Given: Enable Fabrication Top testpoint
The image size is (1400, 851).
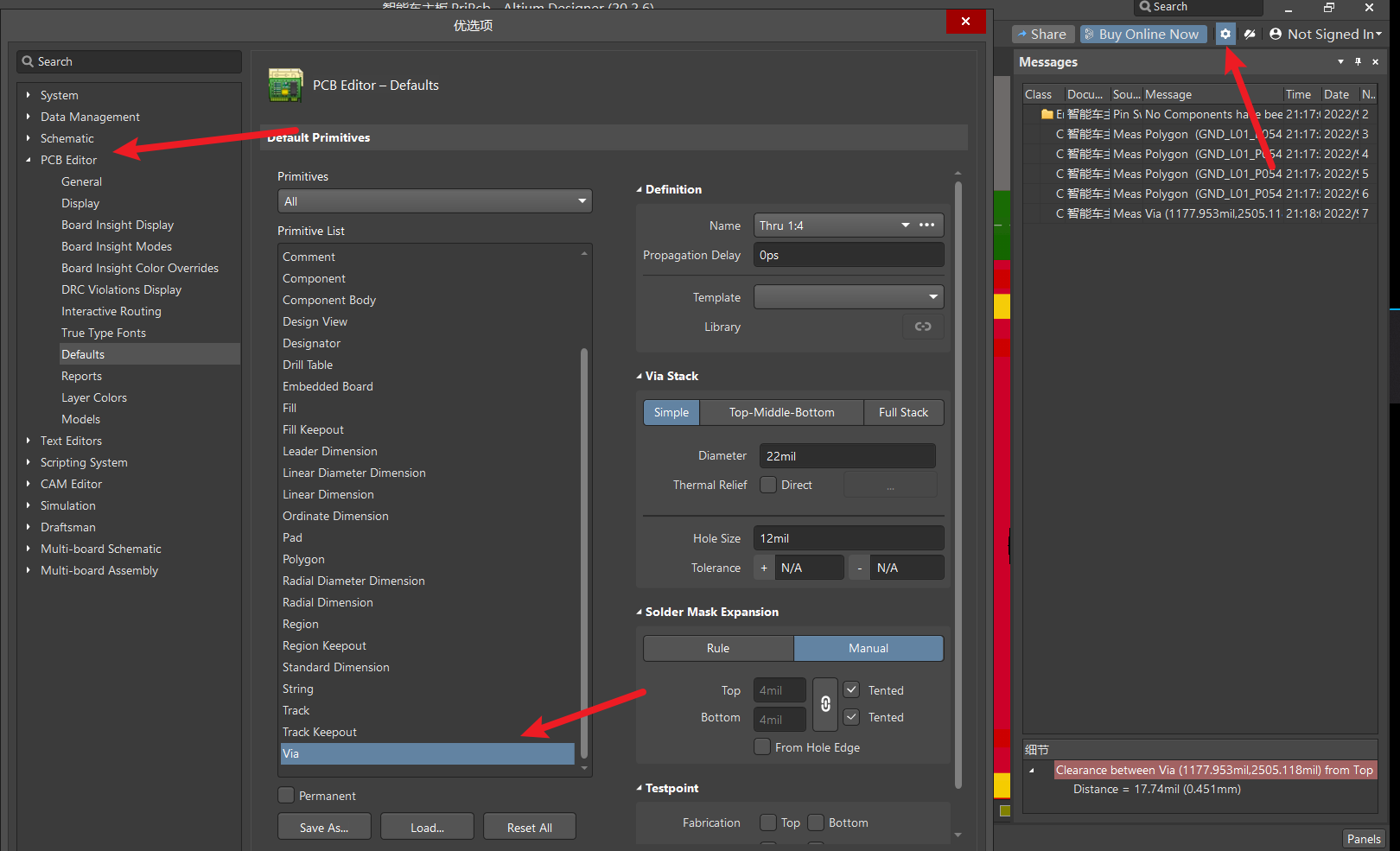Looking at the screenshot, I should (x=768, y=822).
